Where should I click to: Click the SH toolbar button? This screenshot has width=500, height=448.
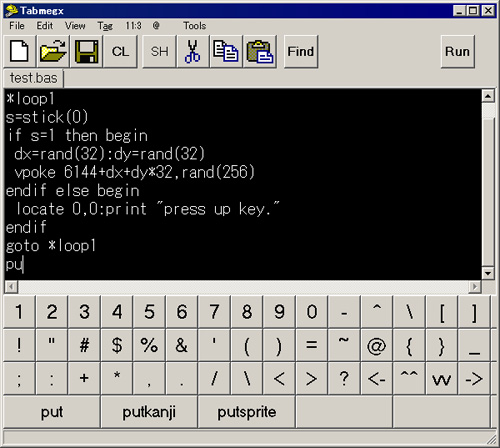click(159, 52)
